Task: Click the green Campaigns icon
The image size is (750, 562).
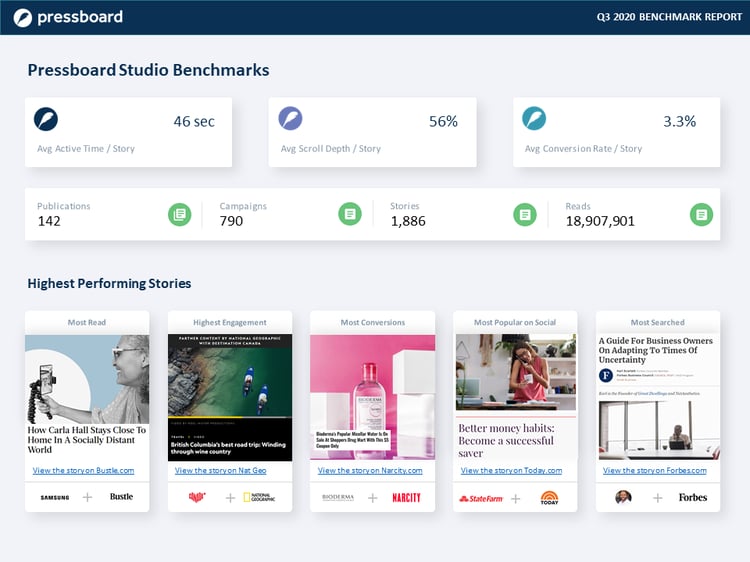Action: click(350, 214)
